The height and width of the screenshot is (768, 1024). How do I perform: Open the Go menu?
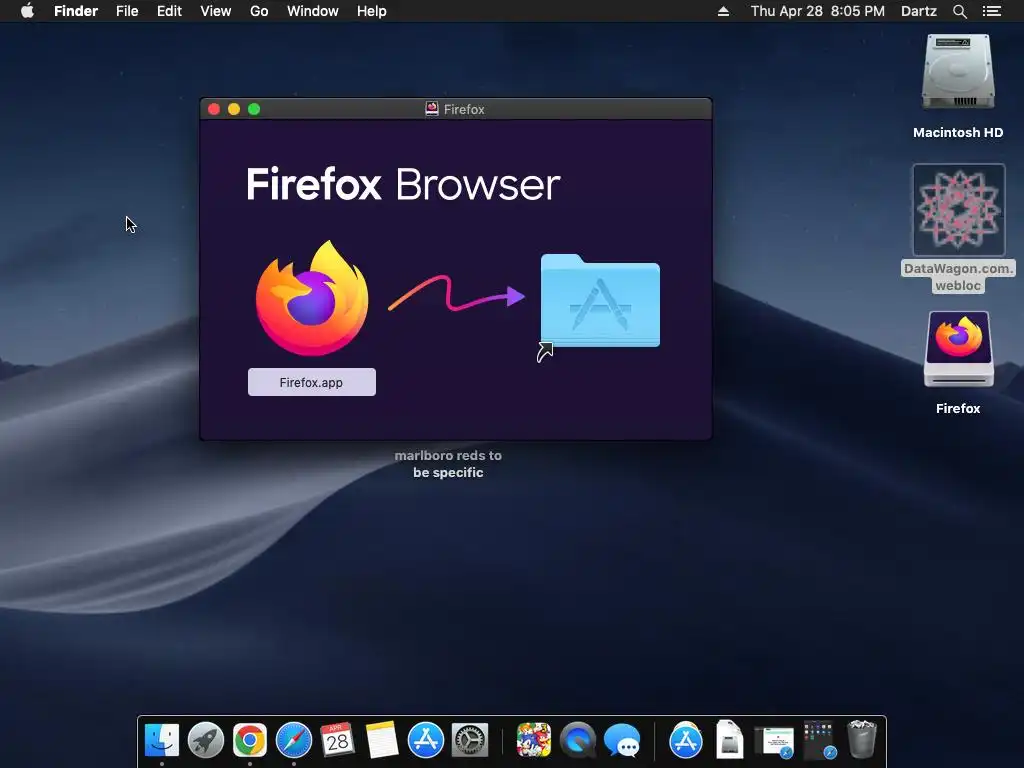click(x=259, y=11)
